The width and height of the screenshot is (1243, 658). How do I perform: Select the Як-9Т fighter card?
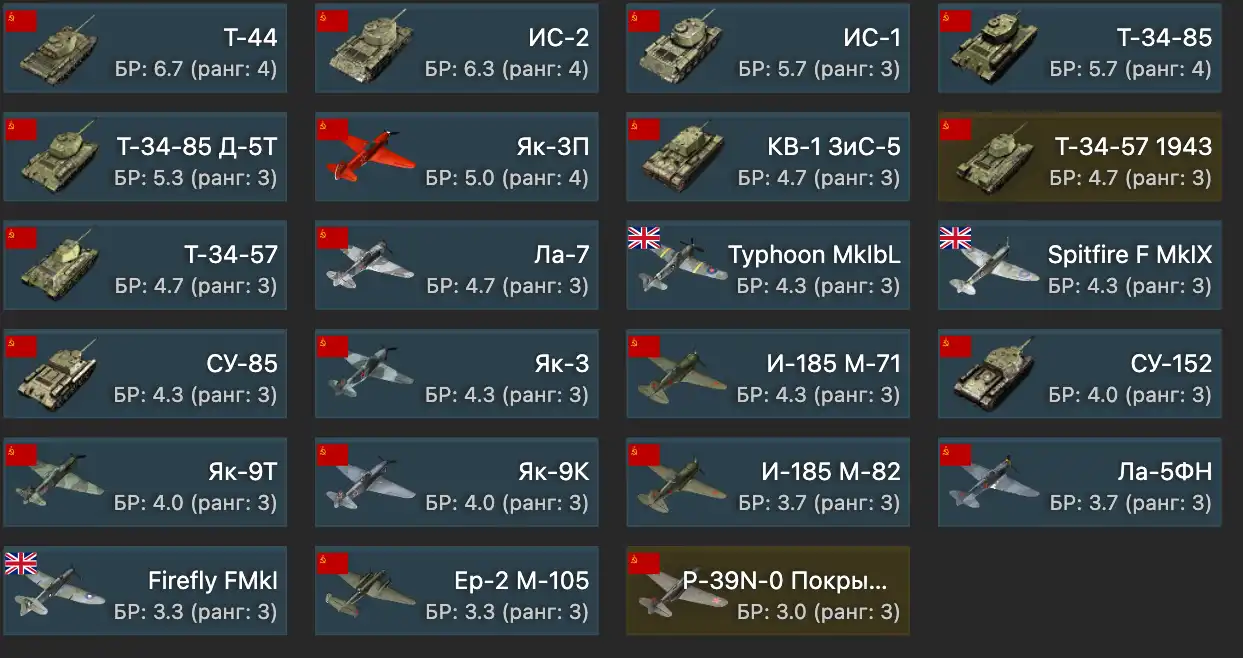coord(145,482)
